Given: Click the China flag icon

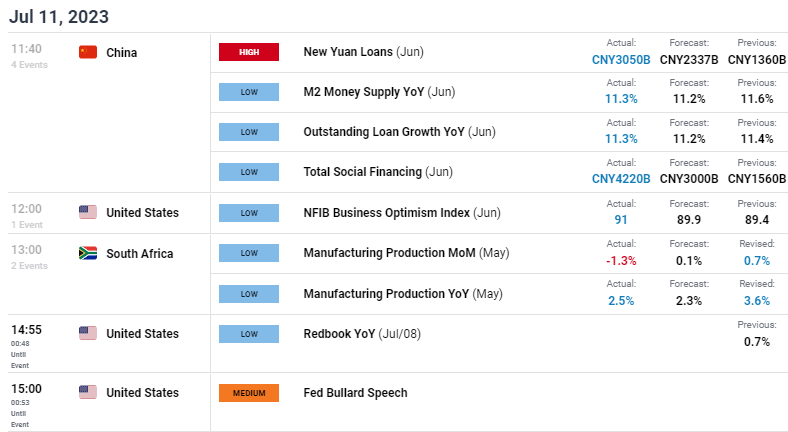Looking at the screenshot, I should (88, 52).
